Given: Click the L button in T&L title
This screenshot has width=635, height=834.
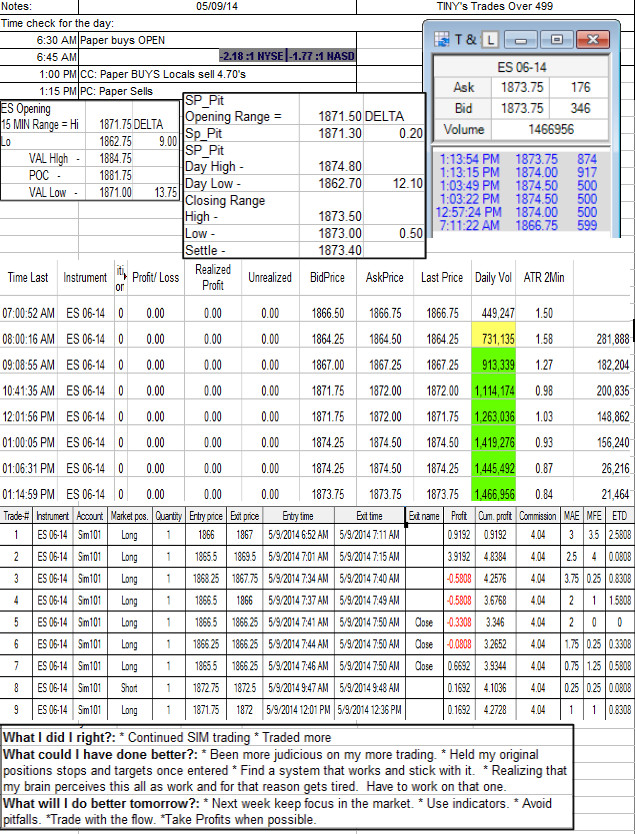Looking at the screenshot, I should 489,40.
